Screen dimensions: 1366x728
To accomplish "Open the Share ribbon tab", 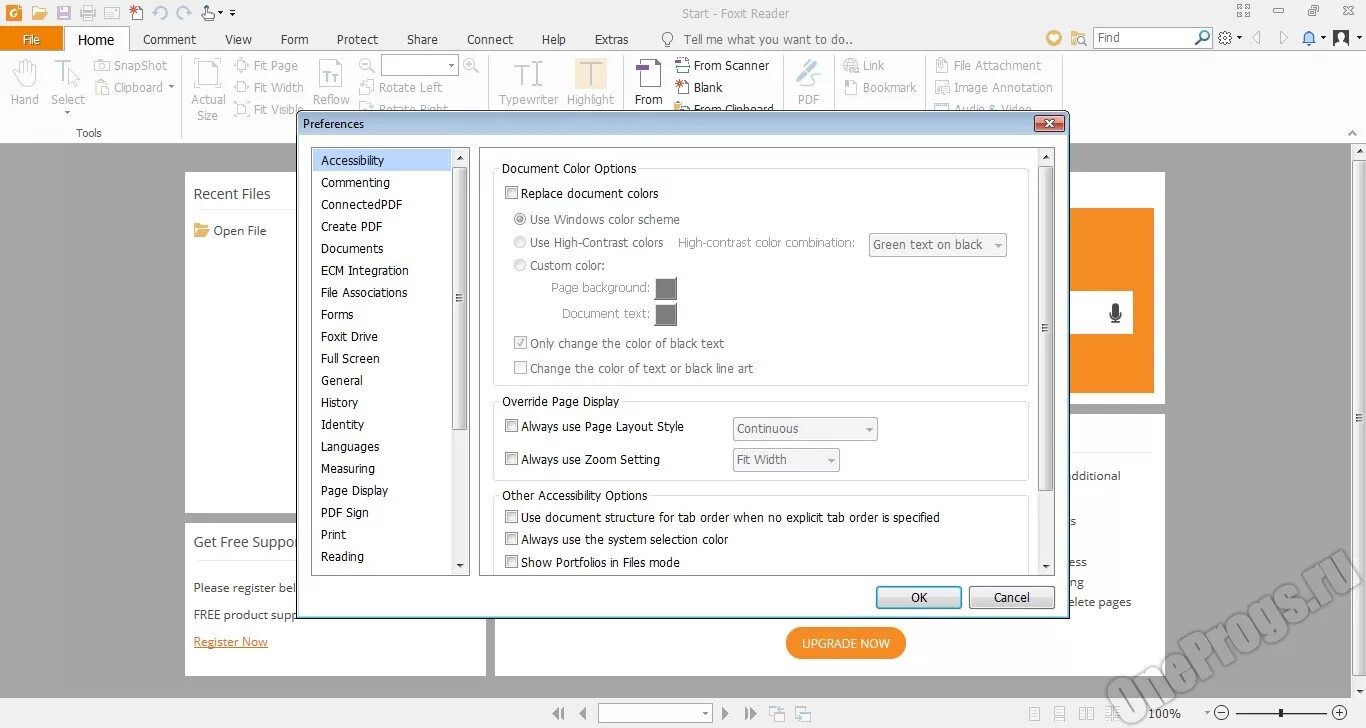I will pos(422,39).
